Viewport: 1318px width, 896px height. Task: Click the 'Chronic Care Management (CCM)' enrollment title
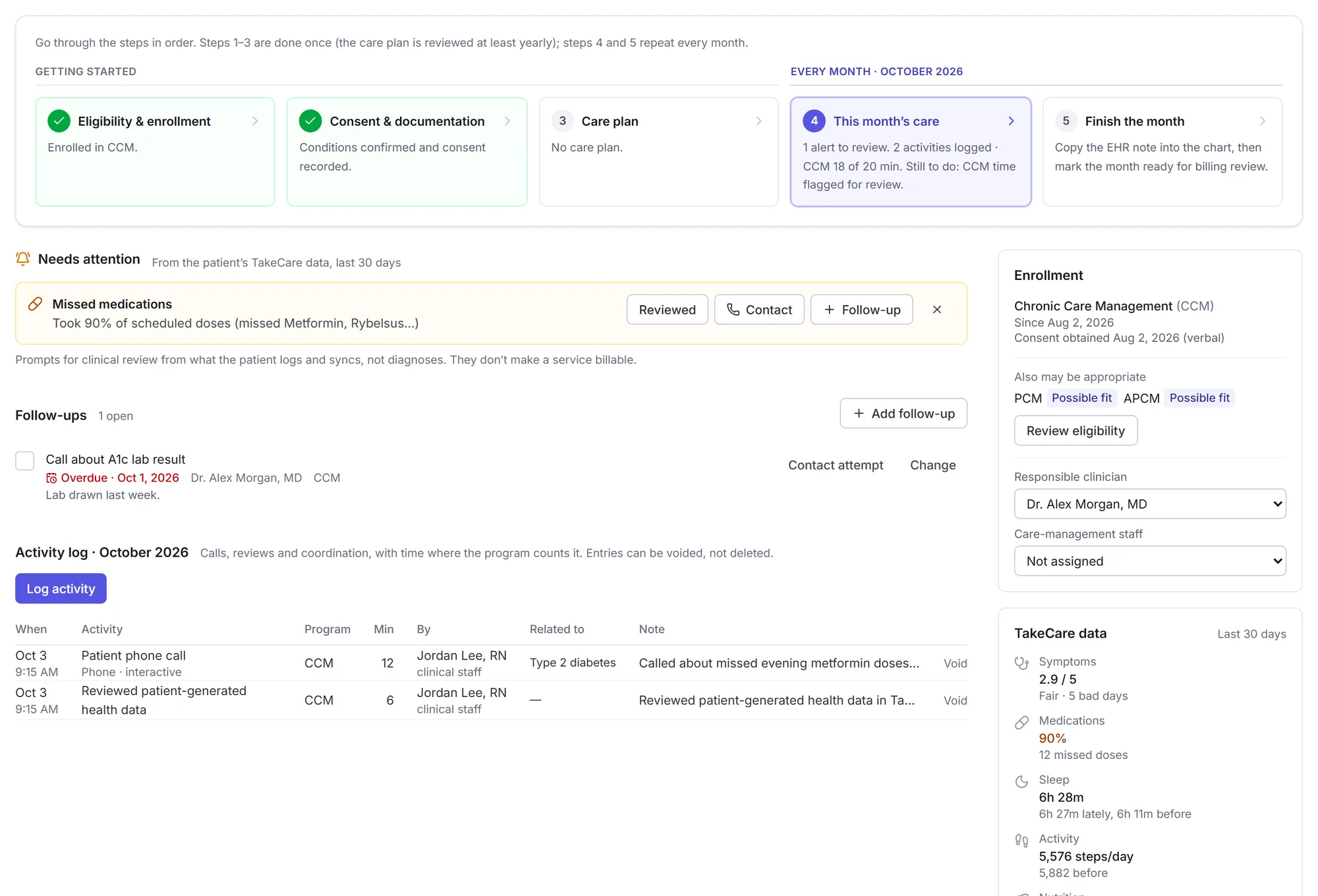click(1114, 306)
